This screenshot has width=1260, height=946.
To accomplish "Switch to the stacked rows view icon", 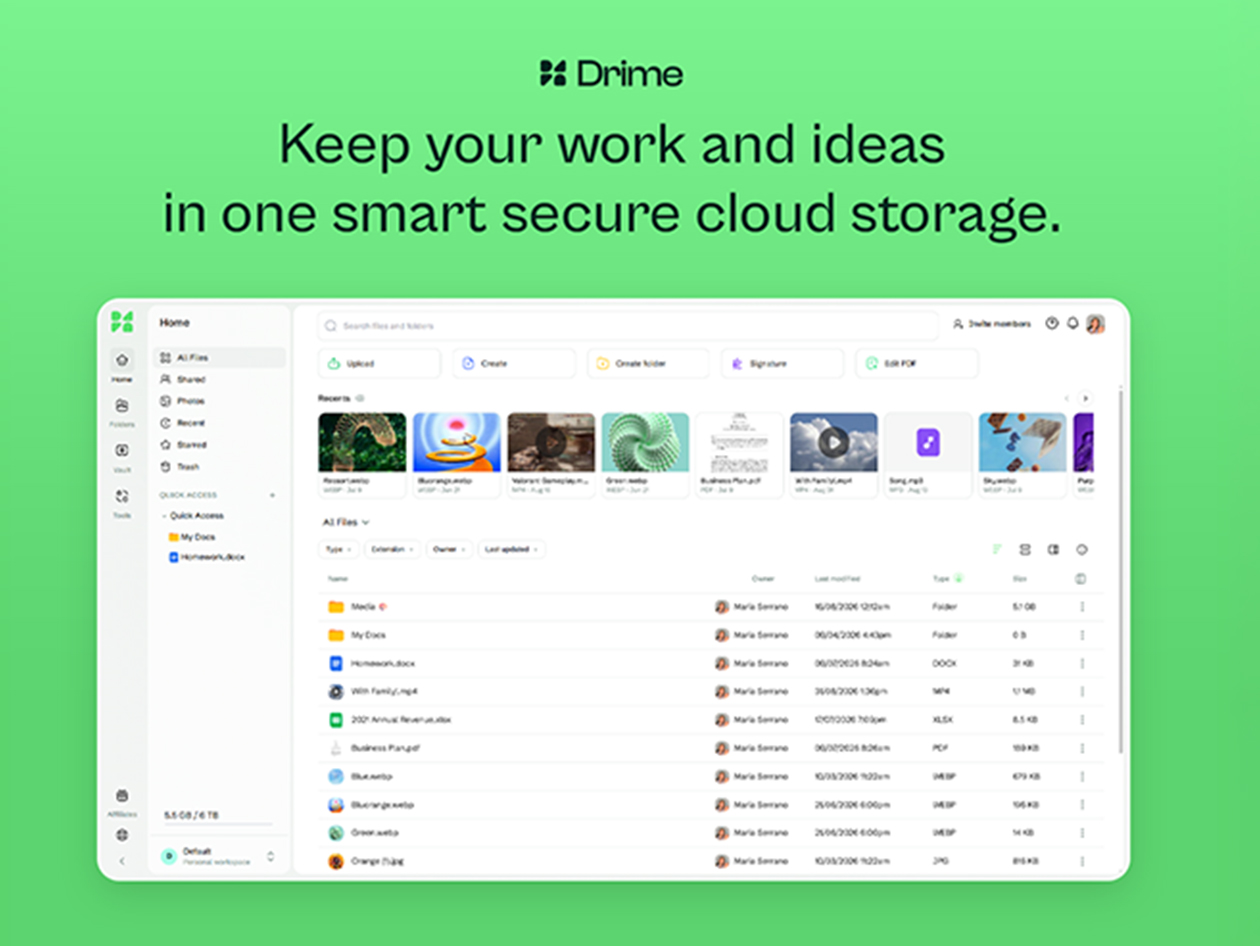I will point(1025,549).
